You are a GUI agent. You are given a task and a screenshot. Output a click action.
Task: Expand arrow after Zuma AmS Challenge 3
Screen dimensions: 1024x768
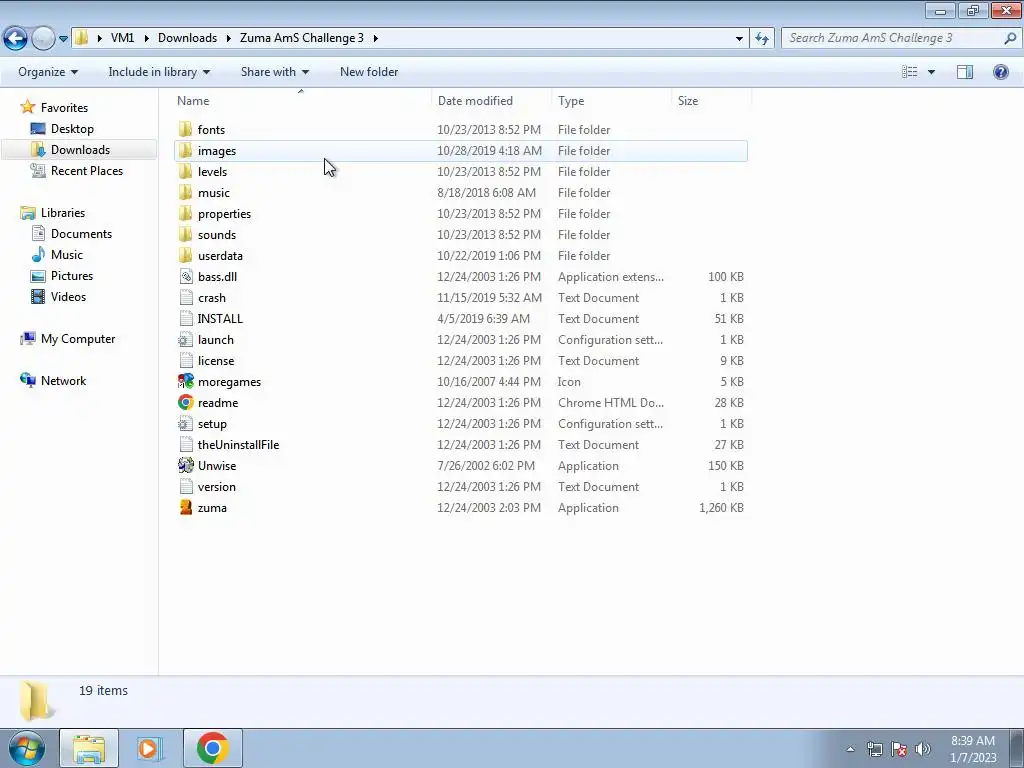pyautogui.click(x=376, y=39)
